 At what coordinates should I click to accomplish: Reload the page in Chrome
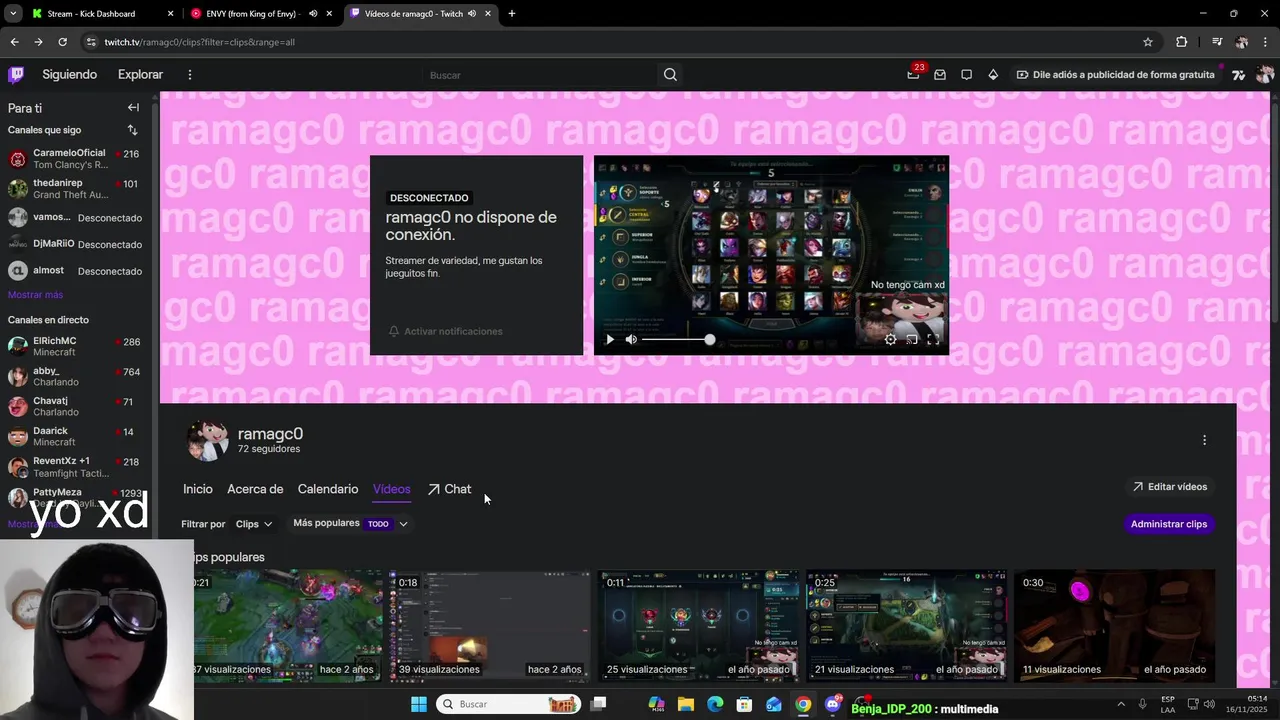point(62,42)
